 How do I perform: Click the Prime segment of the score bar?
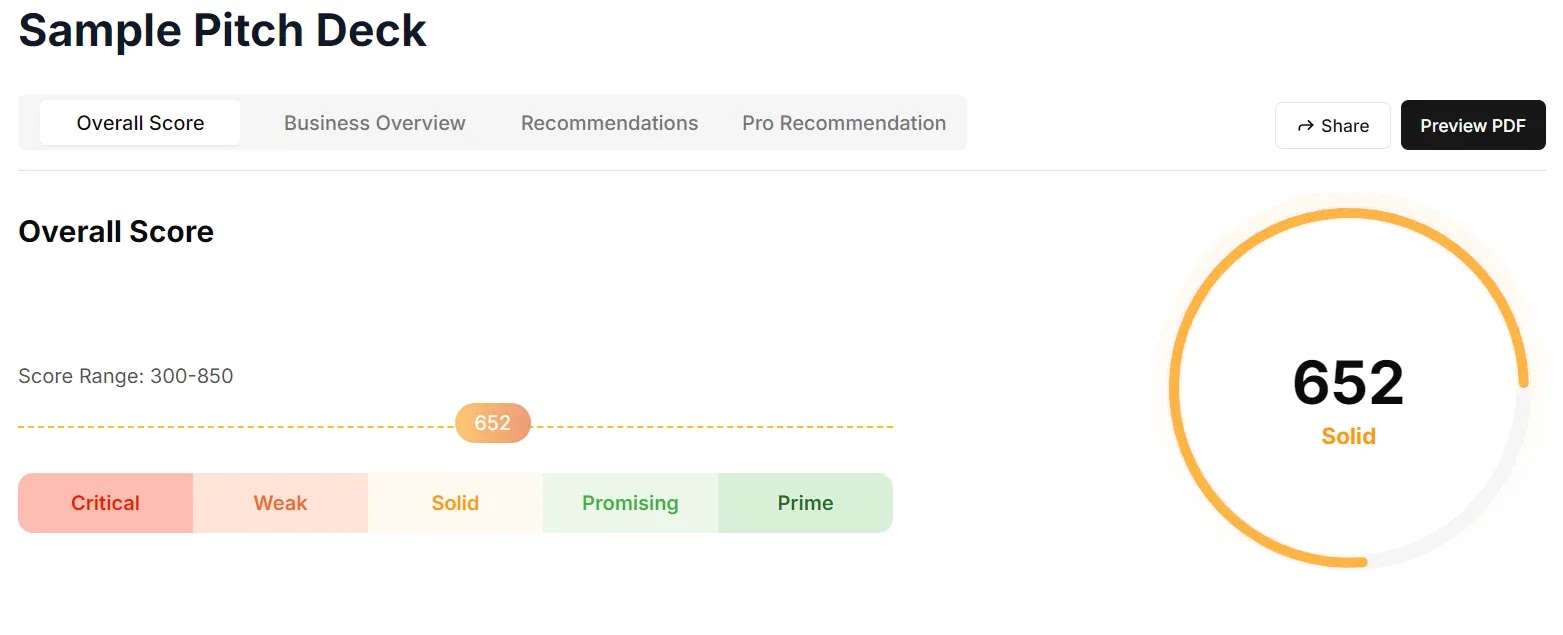[x=805, y=503]
